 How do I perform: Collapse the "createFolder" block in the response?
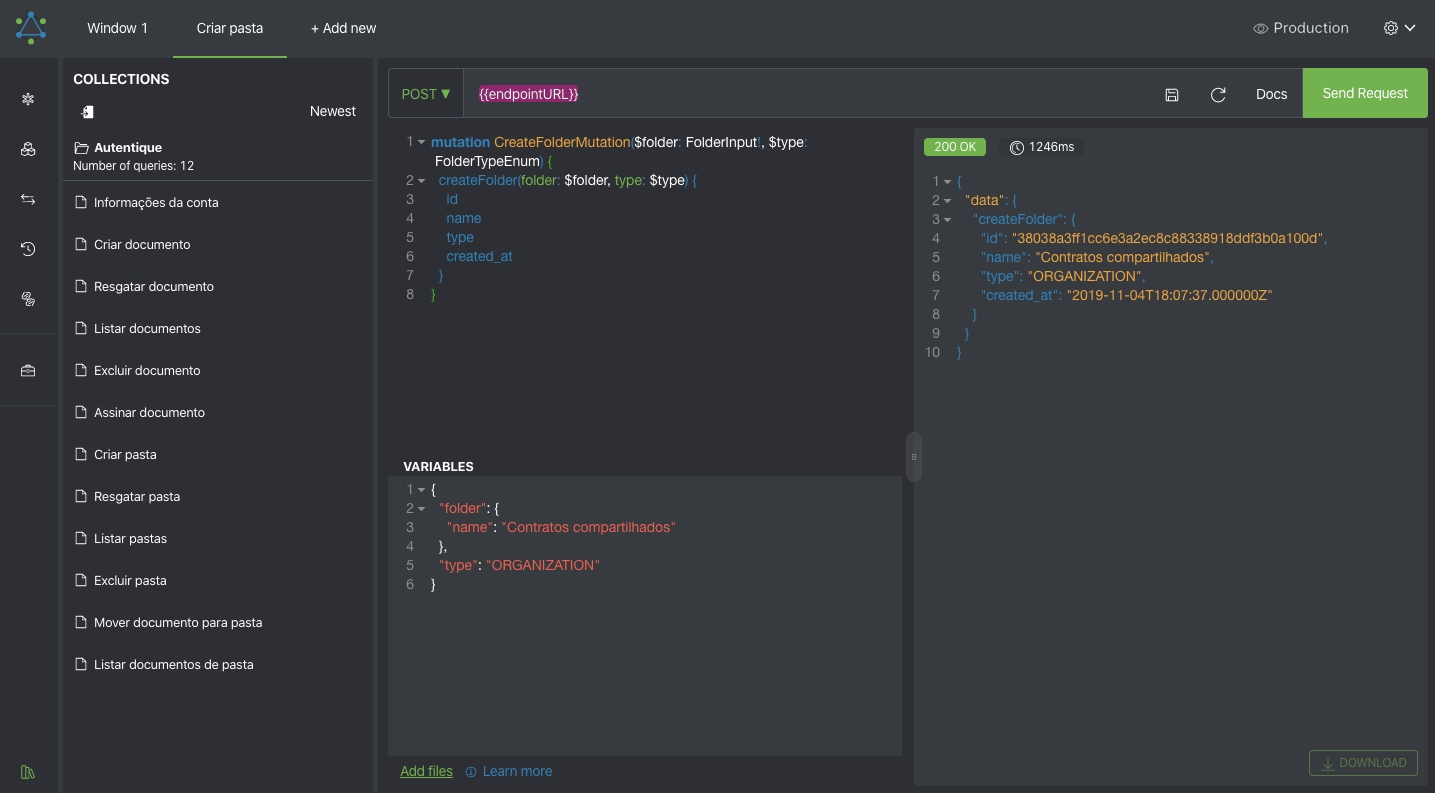[x=947, y=219]
